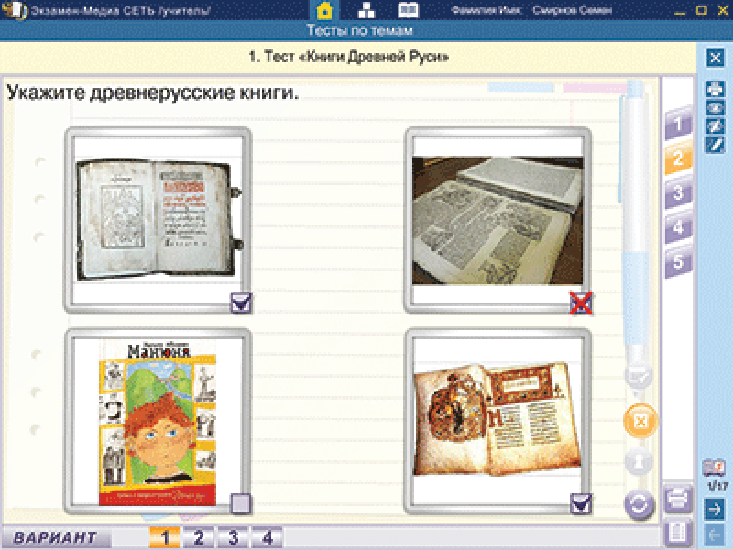
Task: Click the orange wrong-answer round button
Action: click(x=640, y=421)
